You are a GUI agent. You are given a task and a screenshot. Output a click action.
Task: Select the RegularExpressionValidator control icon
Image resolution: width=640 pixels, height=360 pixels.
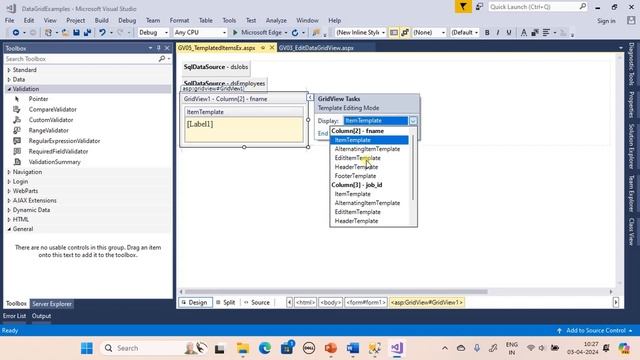17,141
